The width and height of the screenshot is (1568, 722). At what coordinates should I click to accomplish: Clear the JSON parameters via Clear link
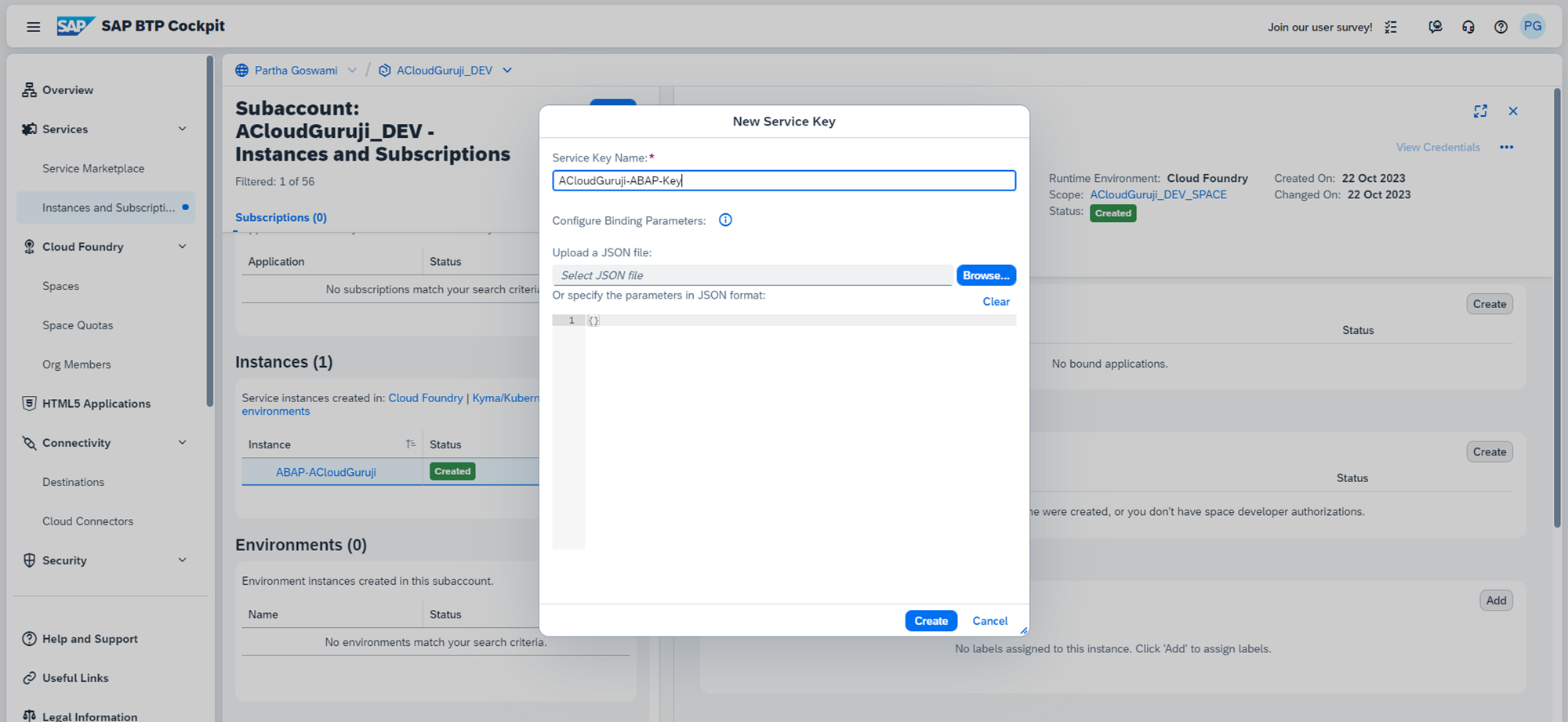pos(996,302)
